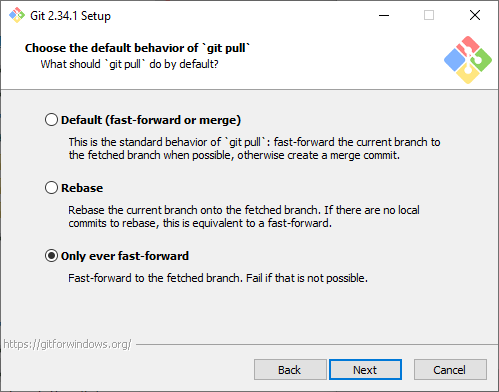
Task: Close the Git 2.34.1 Setup window
Action: tap(475, 15)
